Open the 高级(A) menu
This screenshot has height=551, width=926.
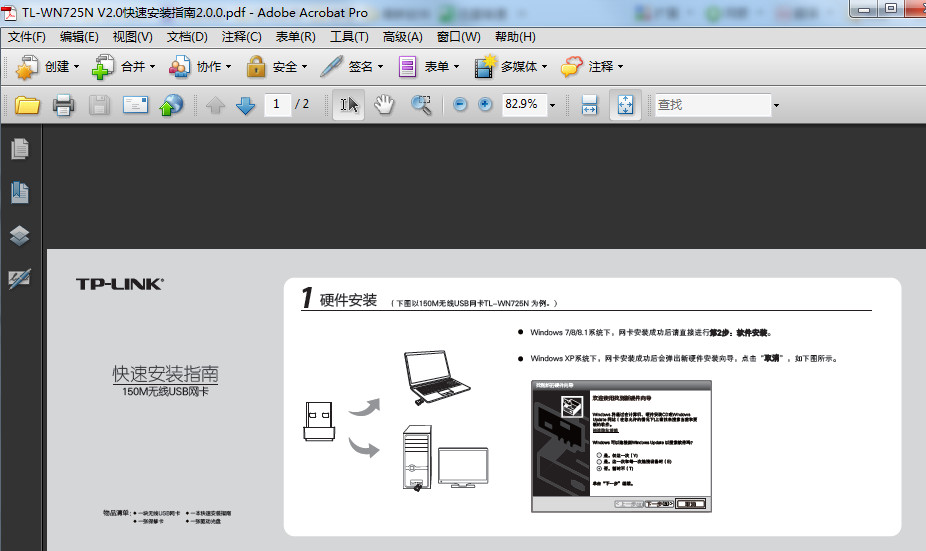click(x=403, y=37)
